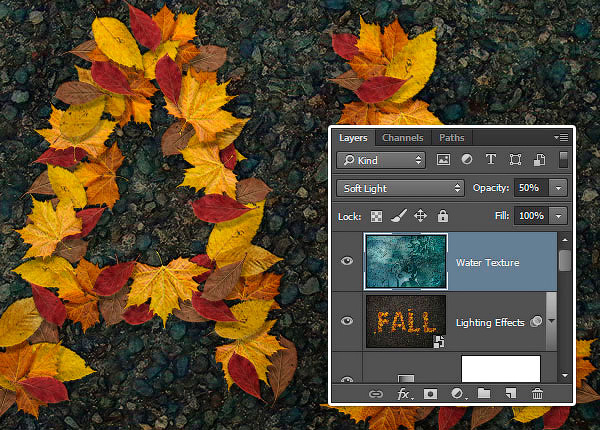Screen dimensions: 600x430
Task: Click the lock all padlock icon
Action: click(x=443, y=216)
